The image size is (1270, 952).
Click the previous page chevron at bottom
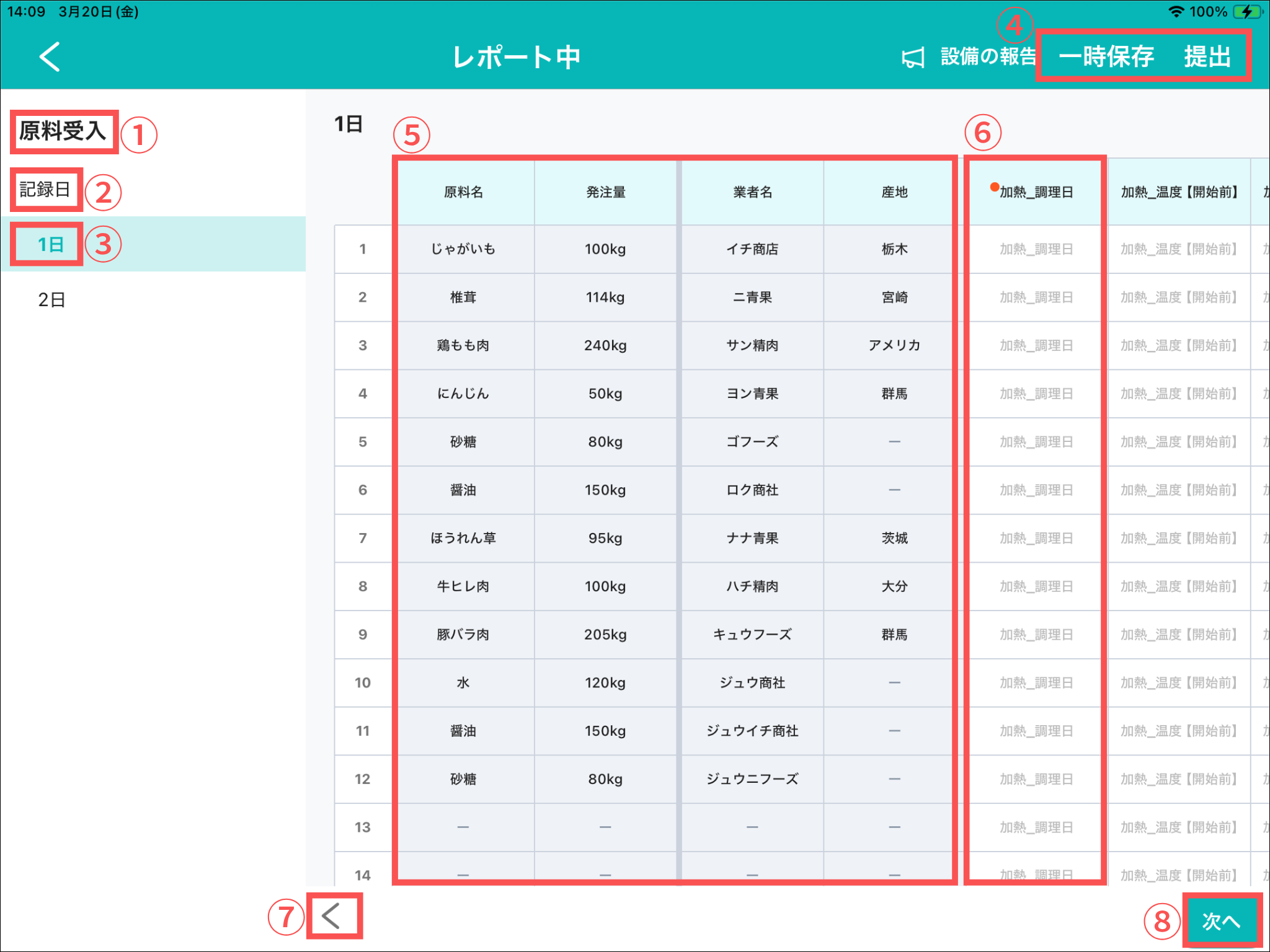332,916
